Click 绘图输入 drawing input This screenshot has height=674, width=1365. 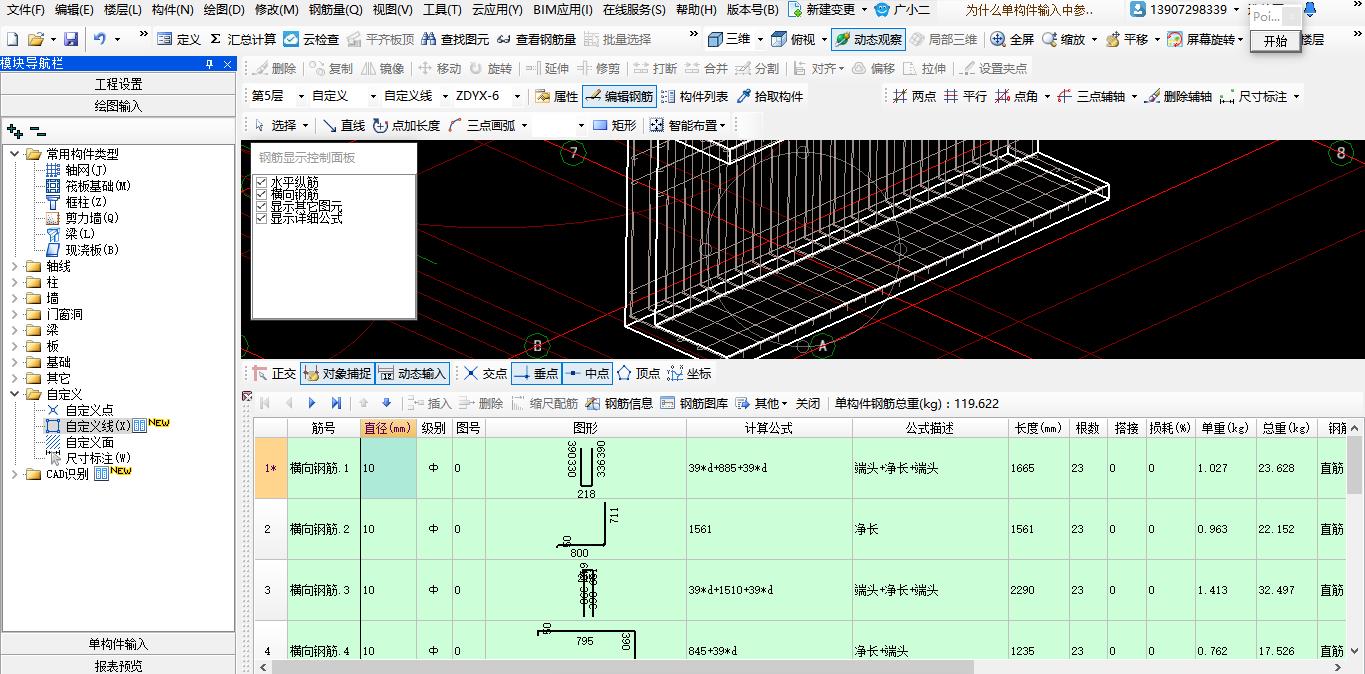tap(118, 106)
